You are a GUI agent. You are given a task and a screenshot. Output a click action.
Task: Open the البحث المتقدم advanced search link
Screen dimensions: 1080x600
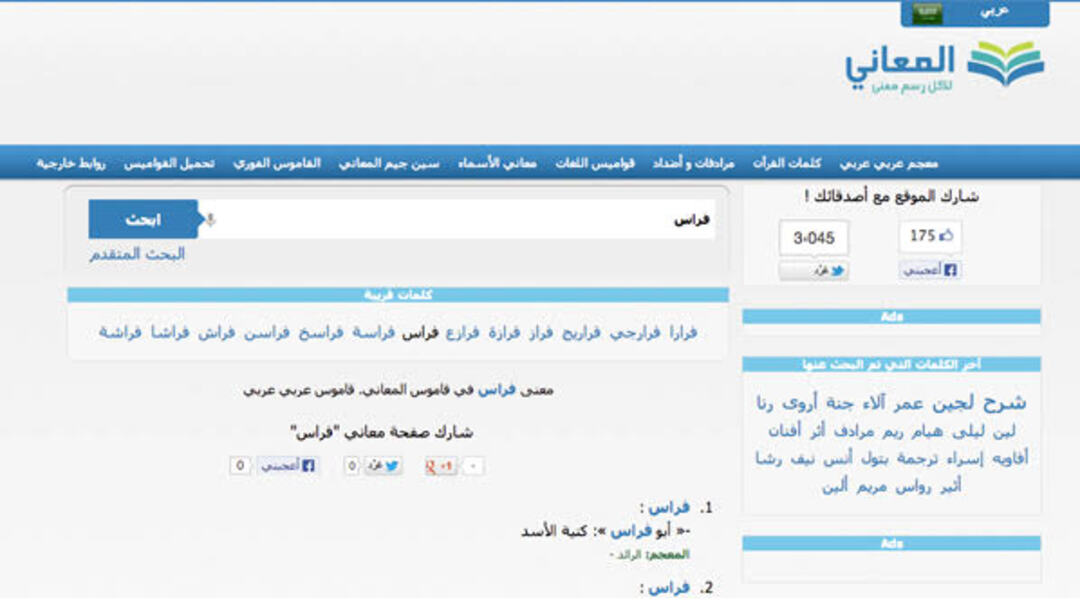coord(137,254)
